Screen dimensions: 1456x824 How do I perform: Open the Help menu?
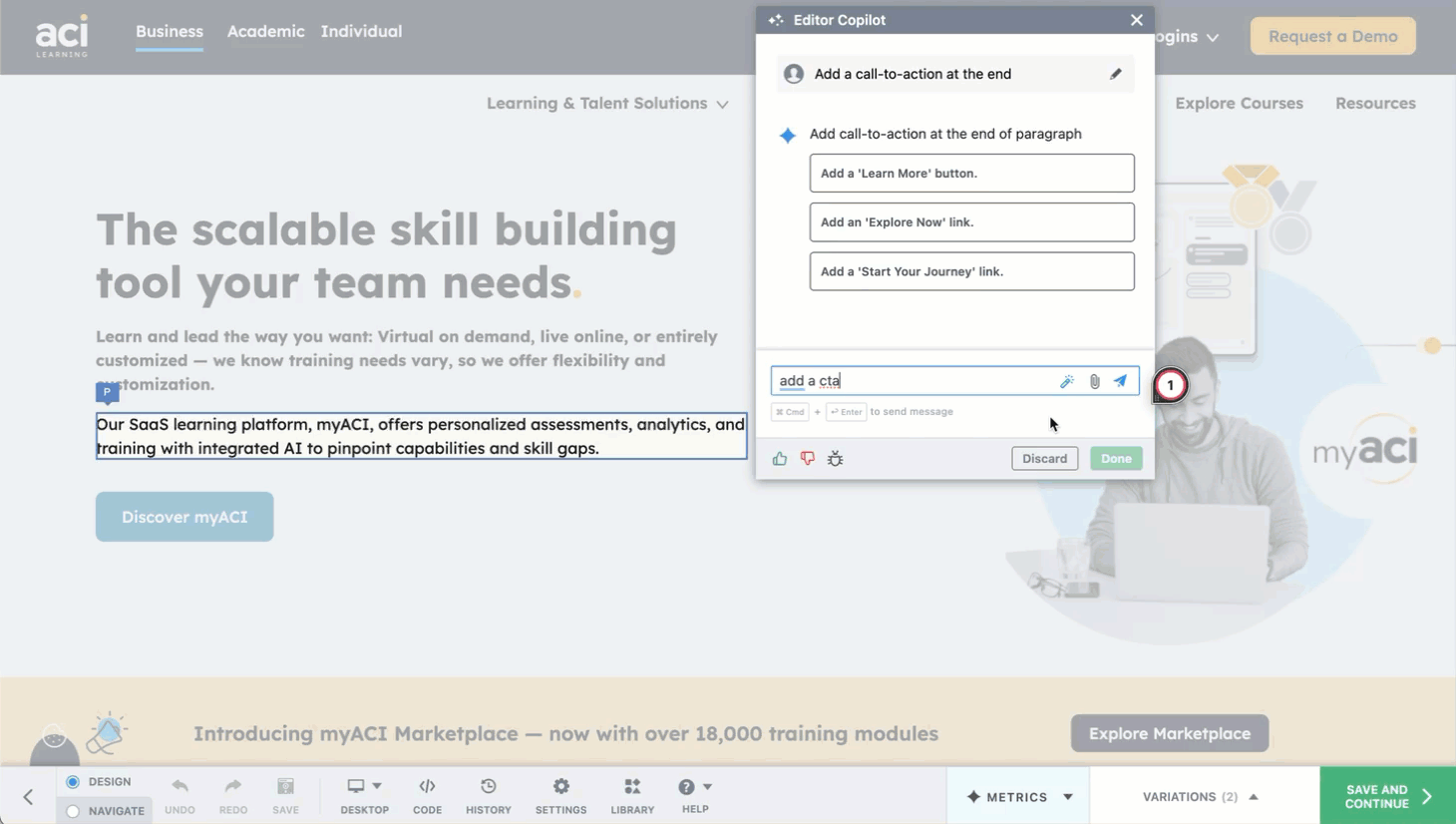pos(695,796)
